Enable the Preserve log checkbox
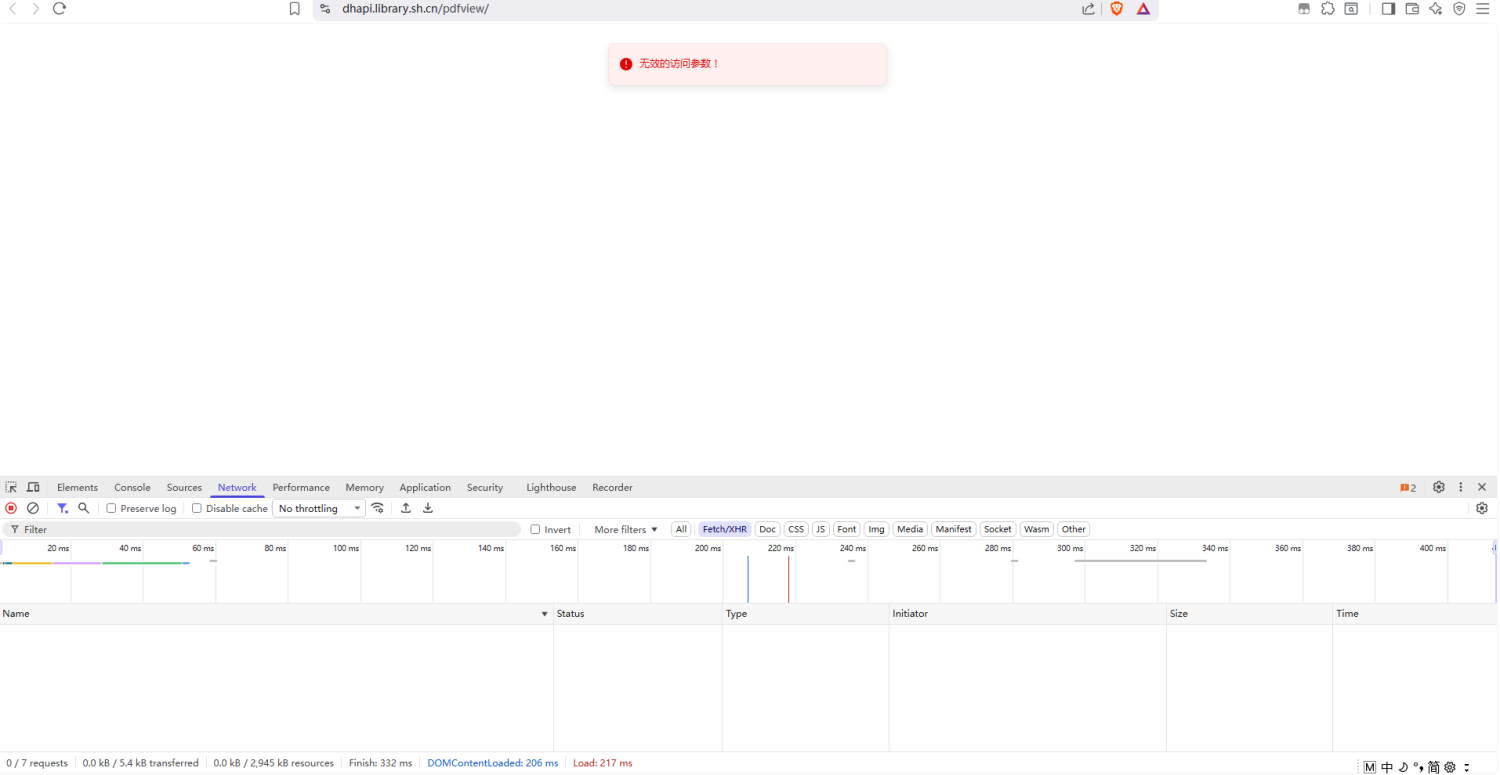This screenshot has height=775, width=1500. (x=112, y=508)
